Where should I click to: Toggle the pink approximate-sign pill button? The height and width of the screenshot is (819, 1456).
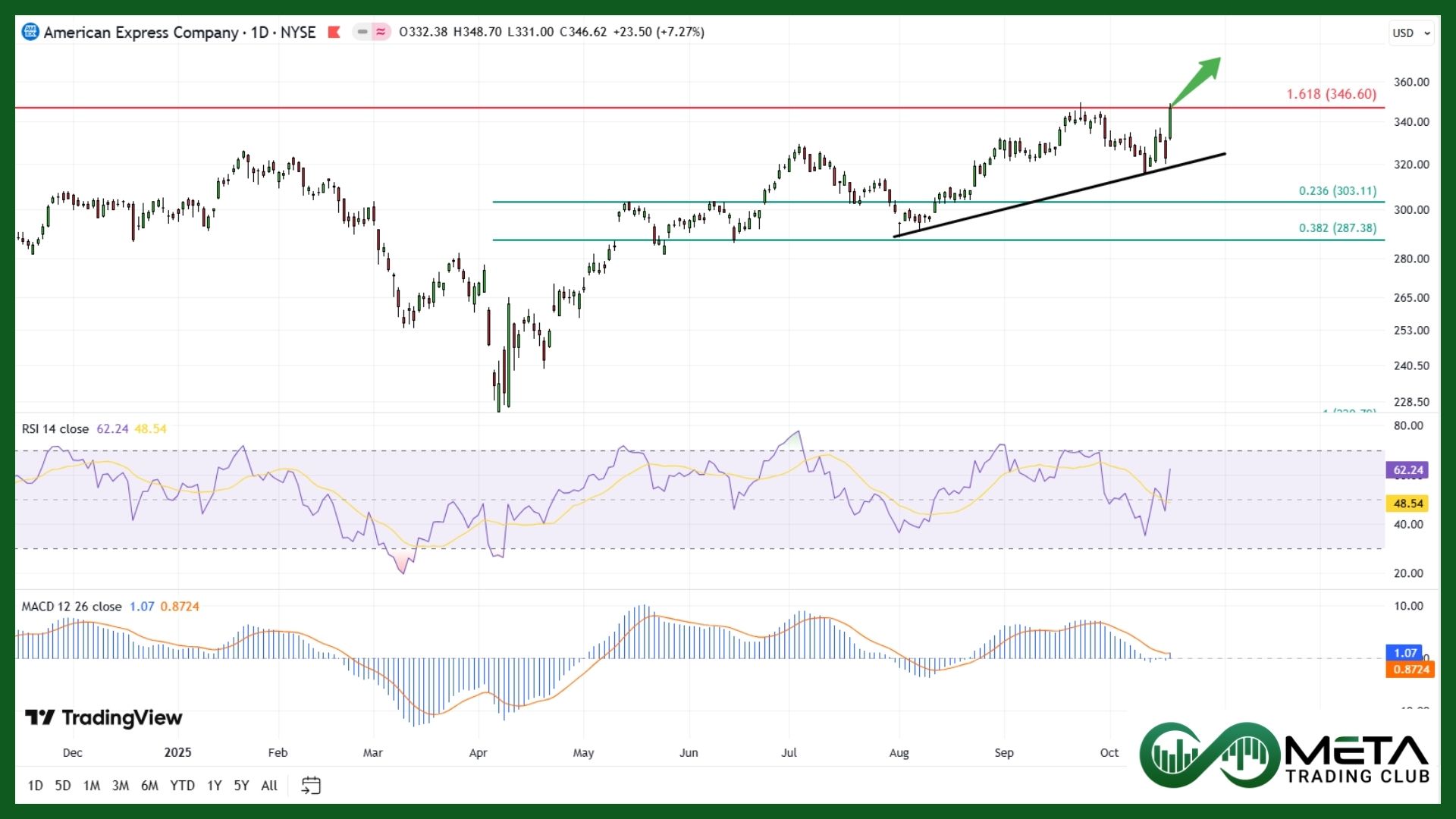pyautogui.click(x=381, y=32)
